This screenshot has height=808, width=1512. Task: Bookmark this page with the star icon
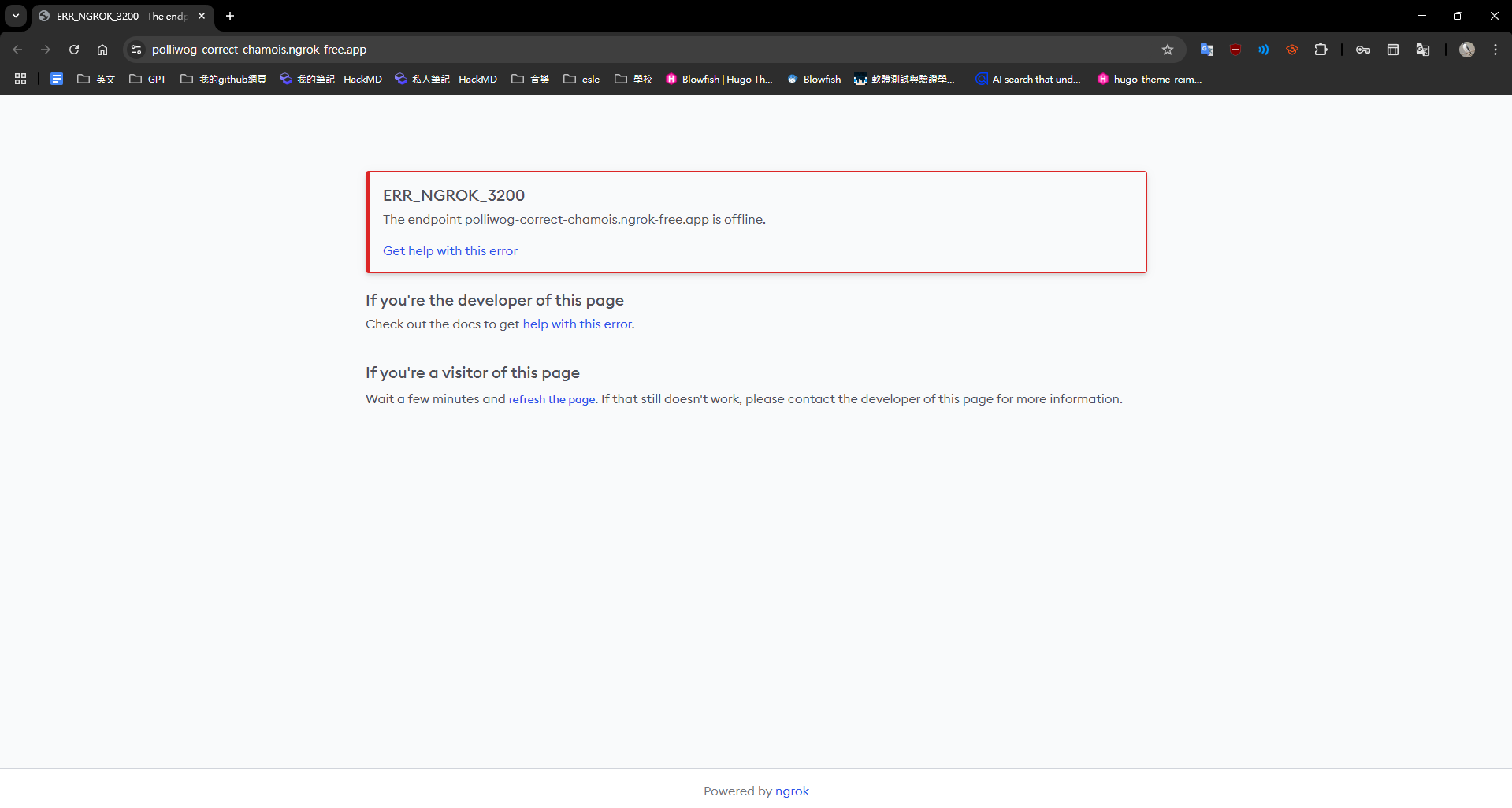coord(1168,50)
